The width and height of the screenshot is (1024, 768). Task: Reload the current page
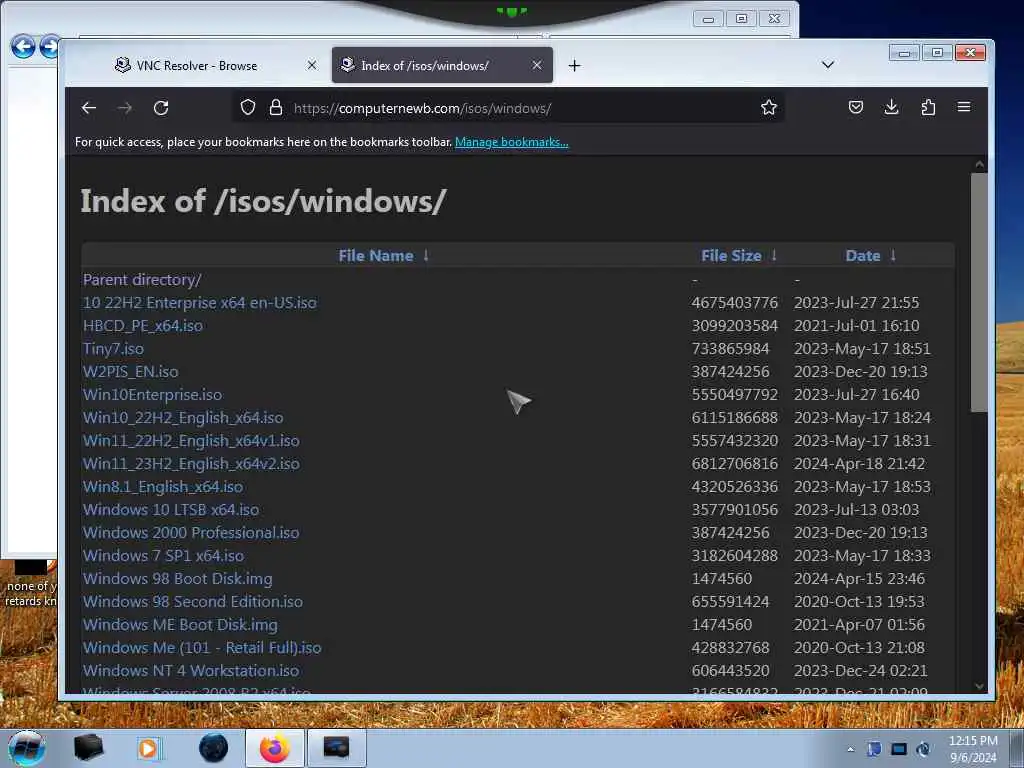161,108
